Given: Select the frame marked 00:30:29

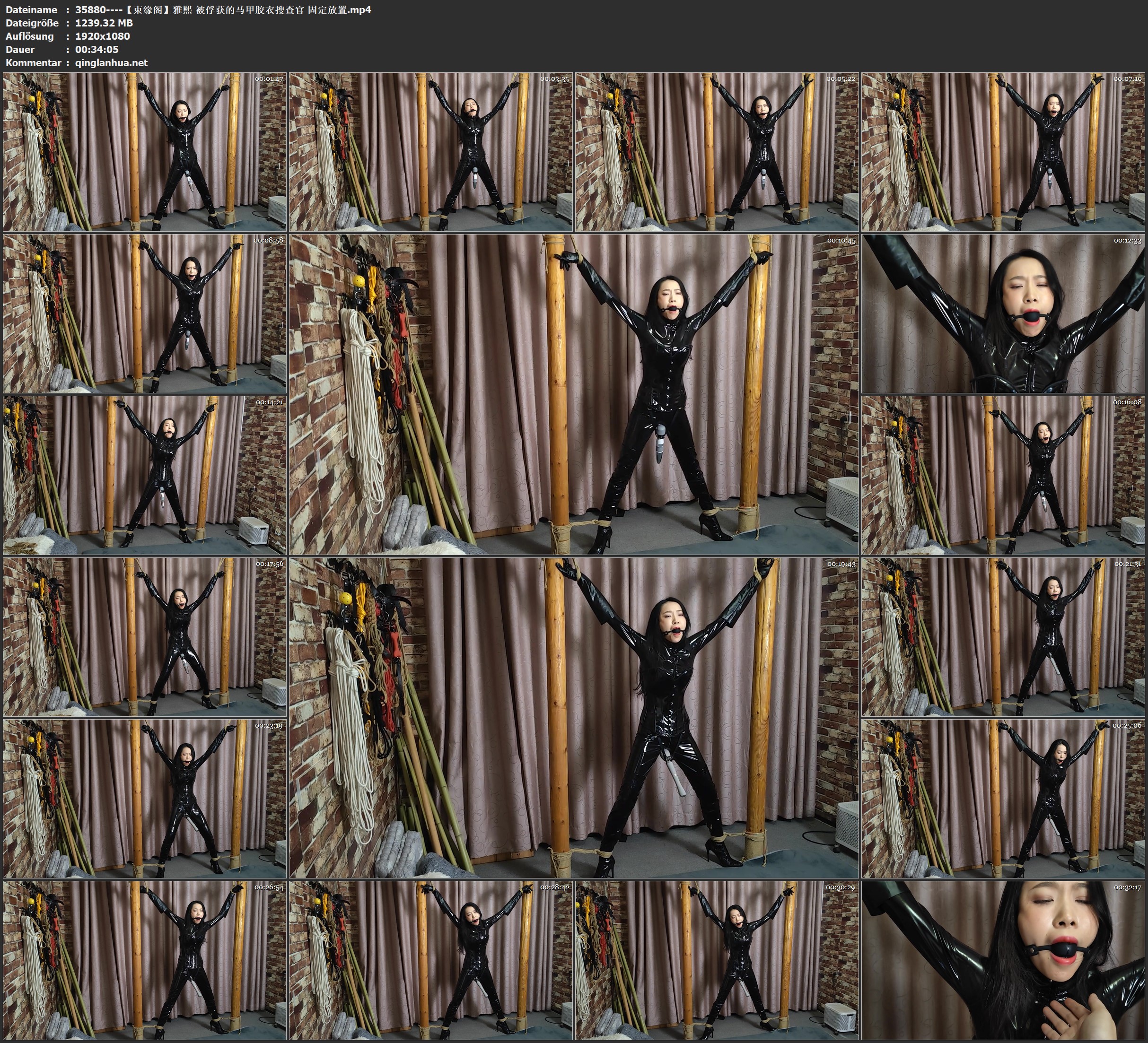Looking at the screenshot, I should [x=717, y=960].
